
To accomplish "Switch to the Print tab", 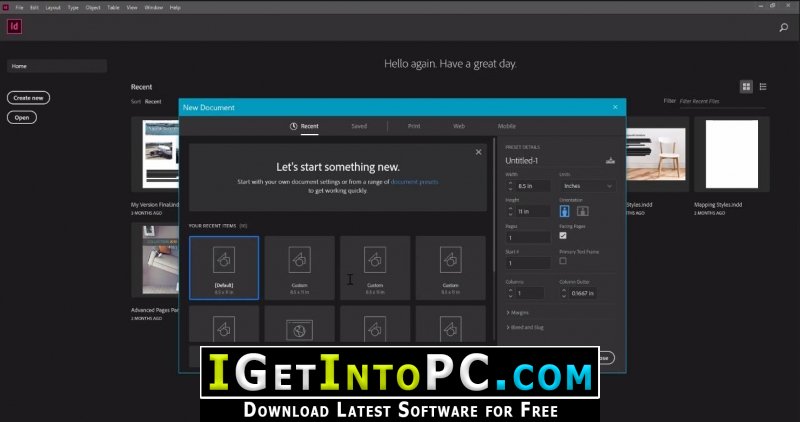I will [414, 126].
